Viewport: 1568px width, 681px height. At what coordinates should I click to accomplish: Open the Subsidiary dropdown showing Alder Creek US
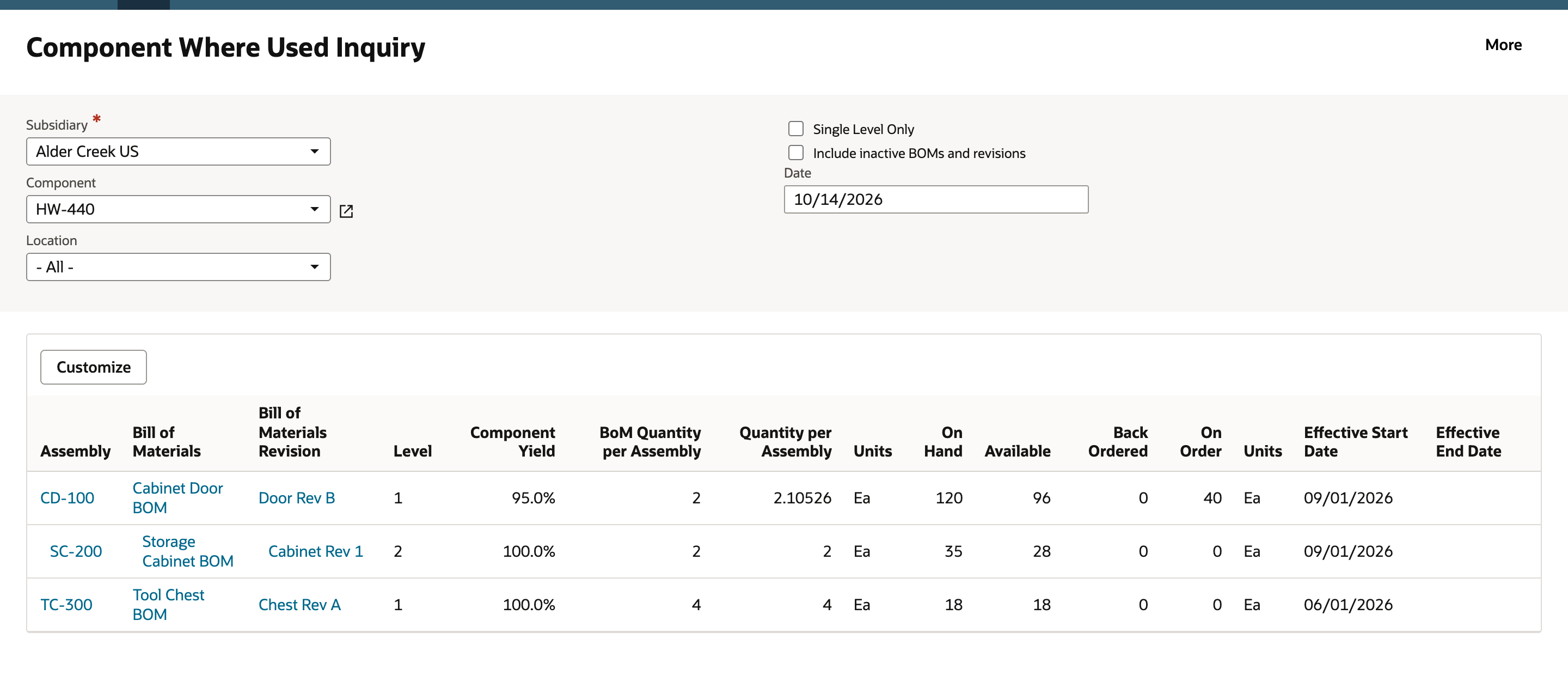pos(179,151)
